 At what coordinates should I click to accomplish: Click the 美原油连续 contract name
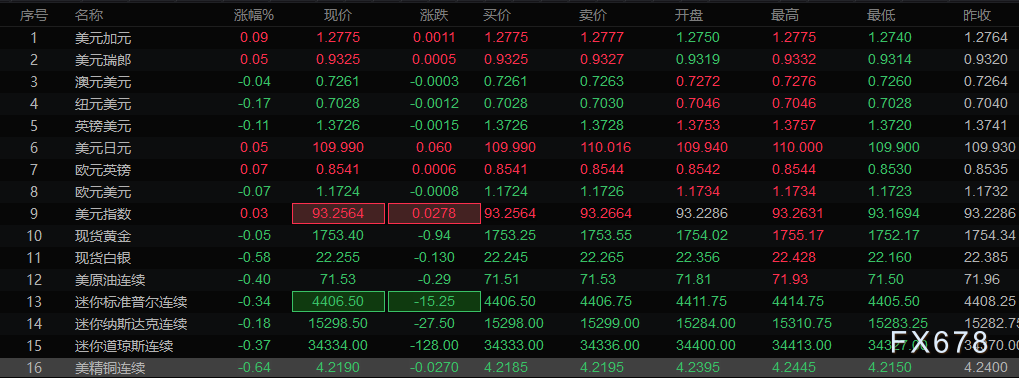click(110, 280)
